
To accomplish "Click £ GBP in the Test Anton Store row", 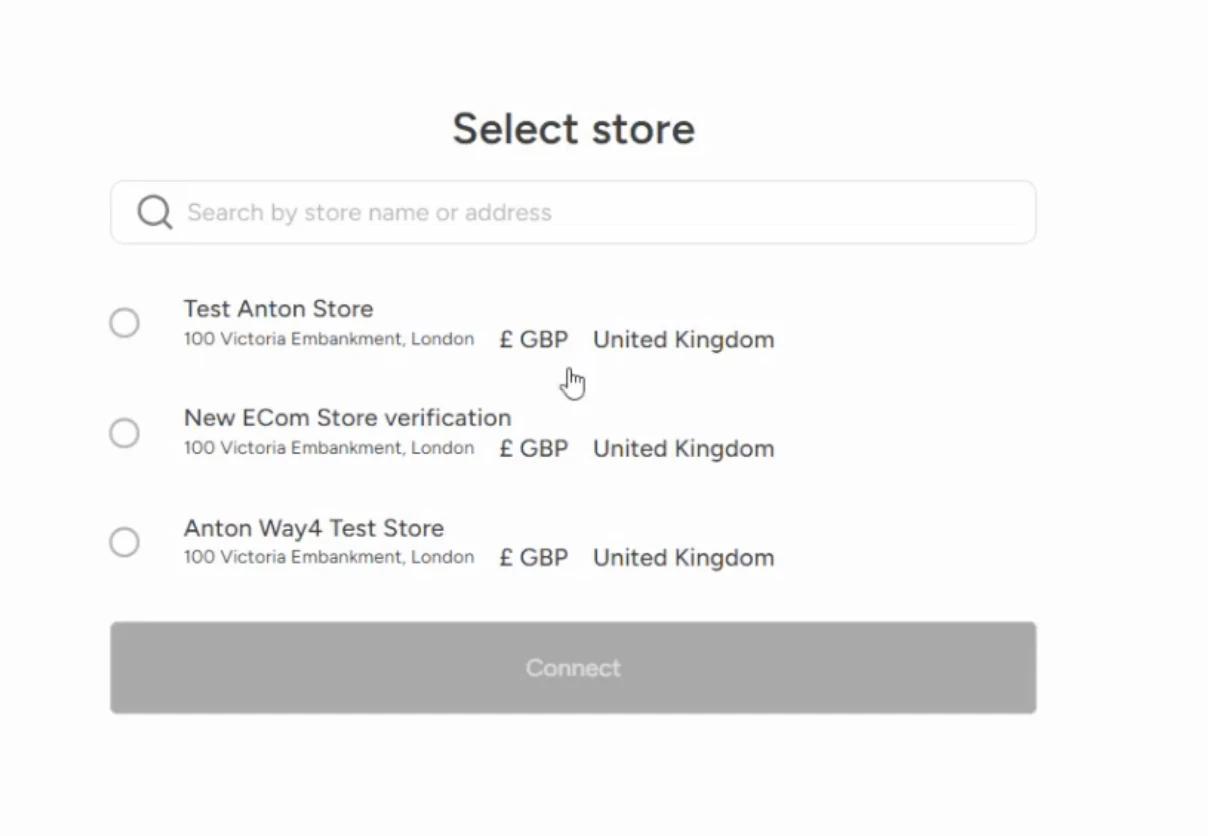I will (534, 340).
